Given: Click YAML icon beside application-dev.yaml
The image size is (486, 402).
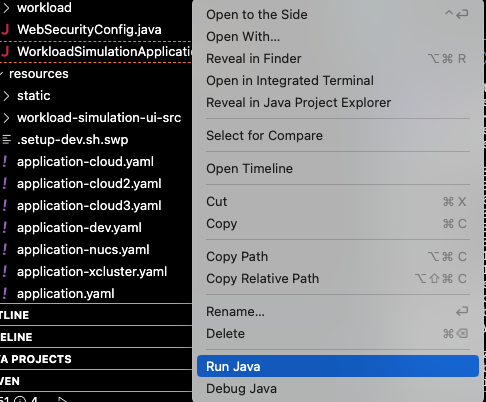Looking at the screenshot, I should tap(5, 228).
